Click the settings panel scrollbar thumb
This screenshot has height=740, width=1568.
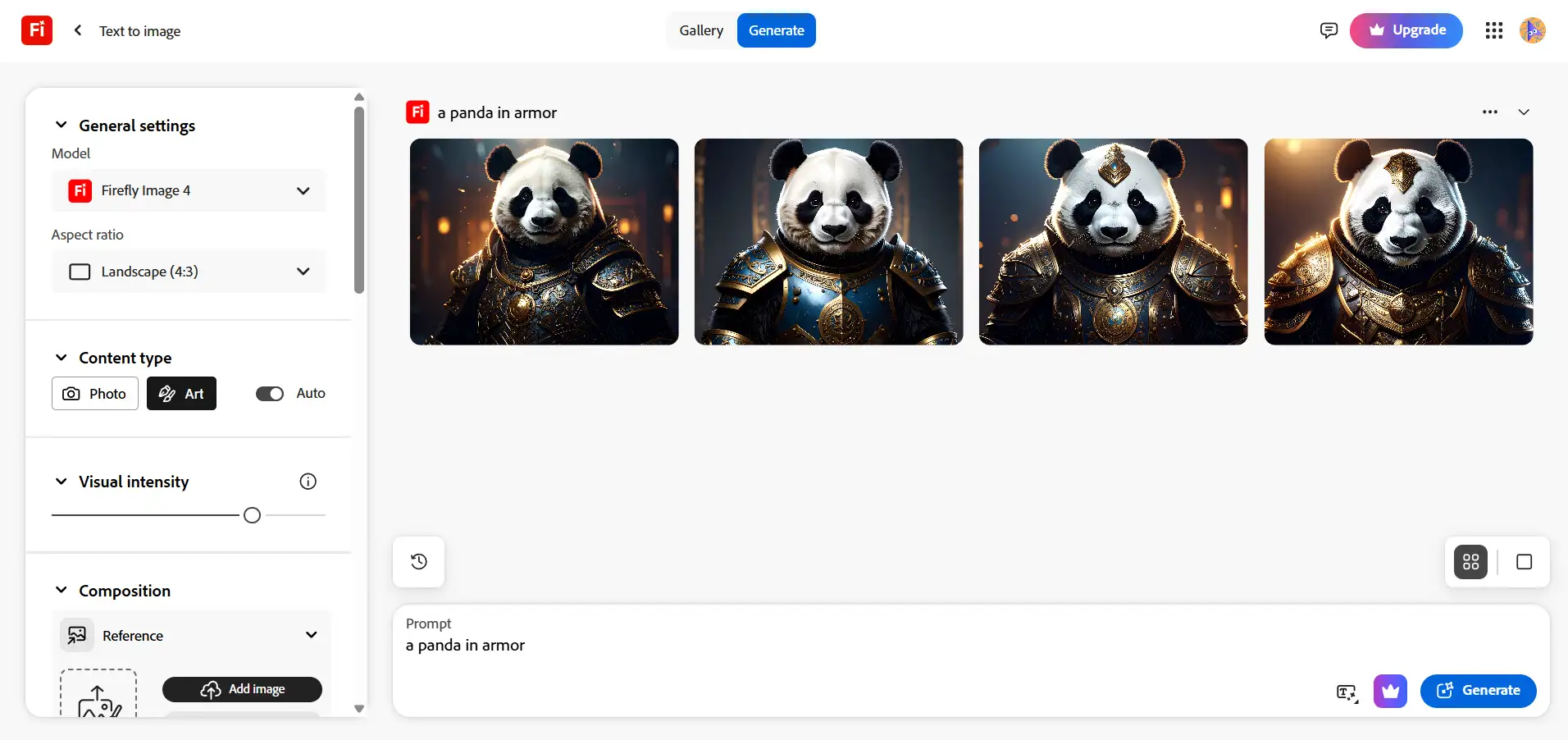click(x=359, y=199)
